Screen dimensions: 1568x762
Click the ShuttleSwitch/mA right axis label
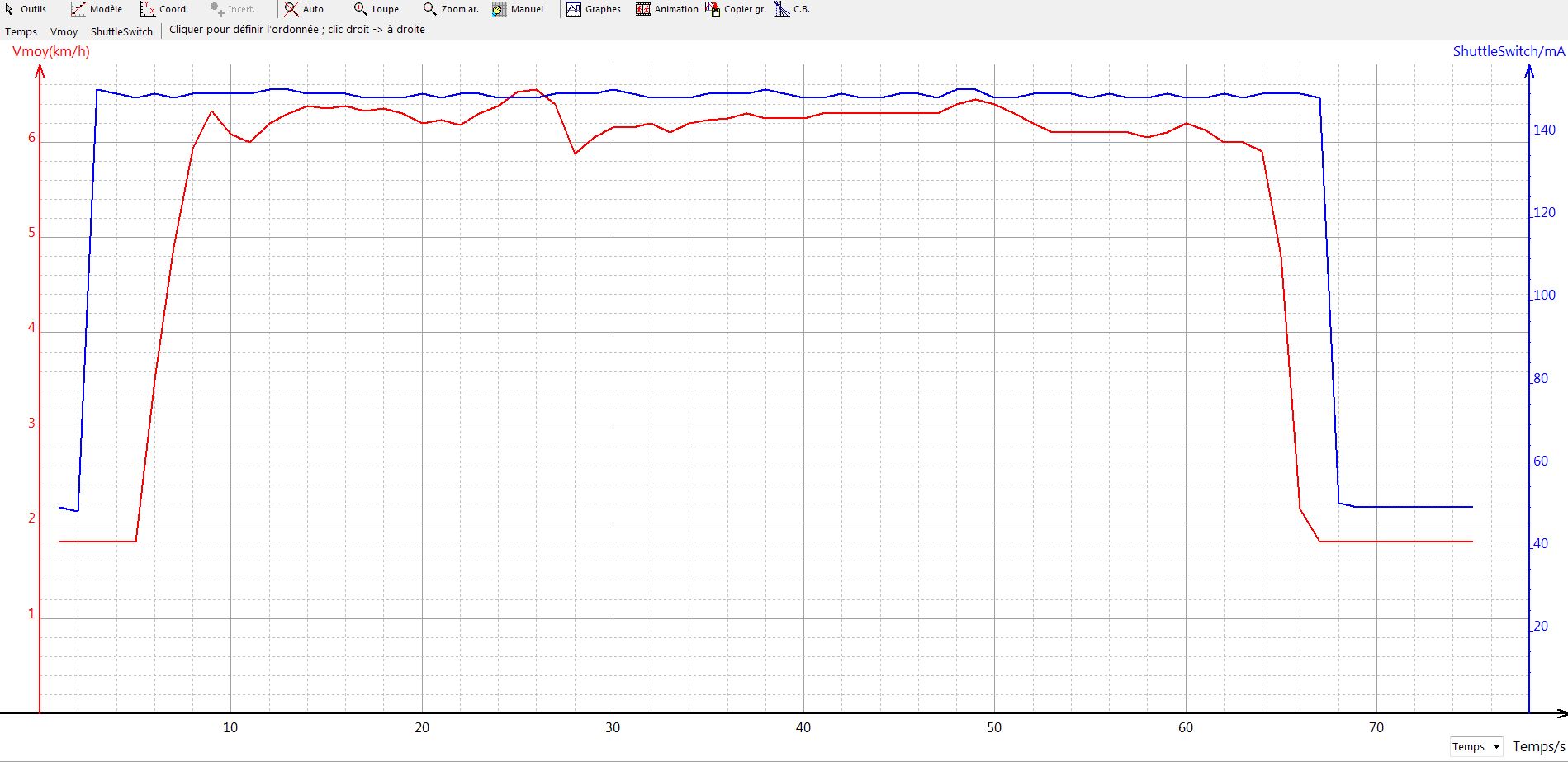(x=1509, y=51)
